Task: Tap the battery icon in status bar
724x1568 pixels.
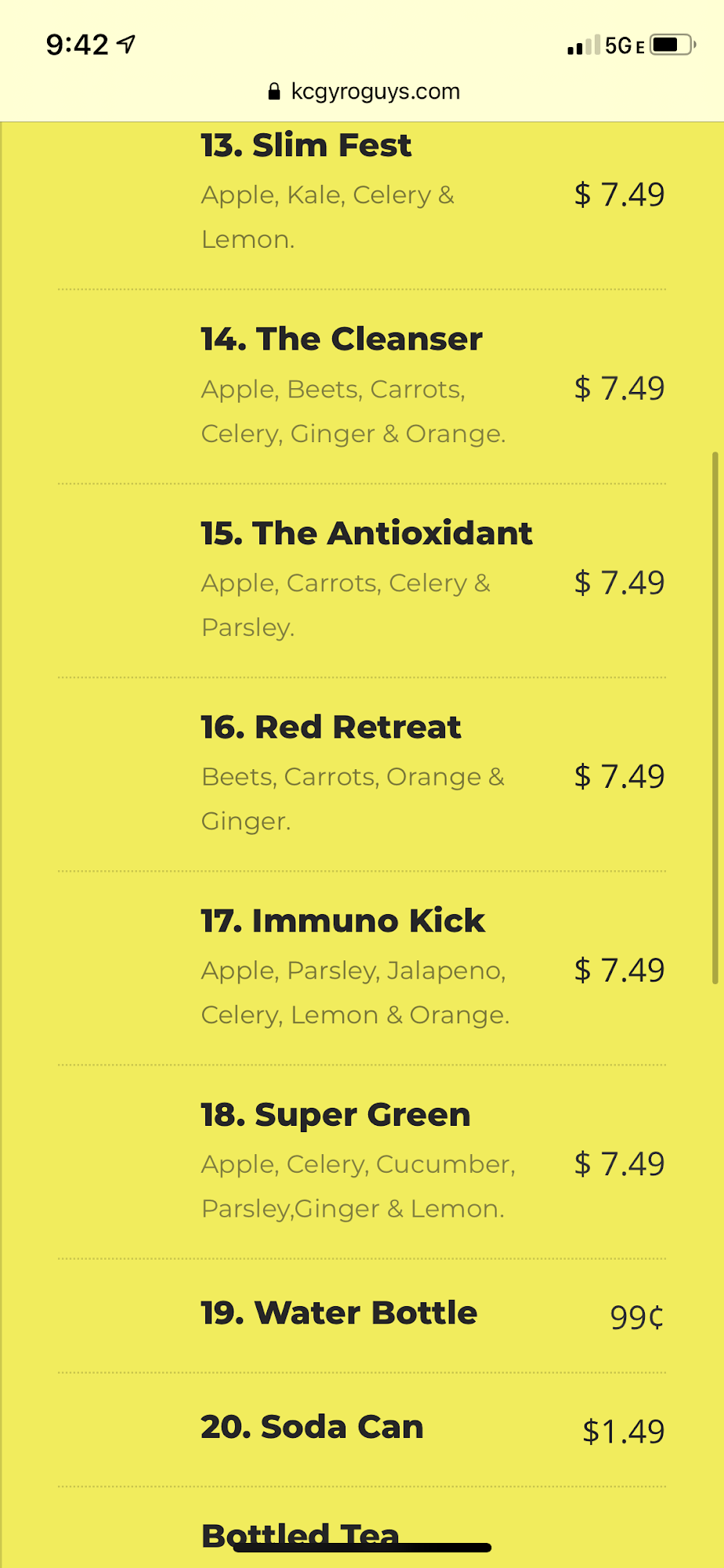Action: pyautogui.click(x=672, y=45)
